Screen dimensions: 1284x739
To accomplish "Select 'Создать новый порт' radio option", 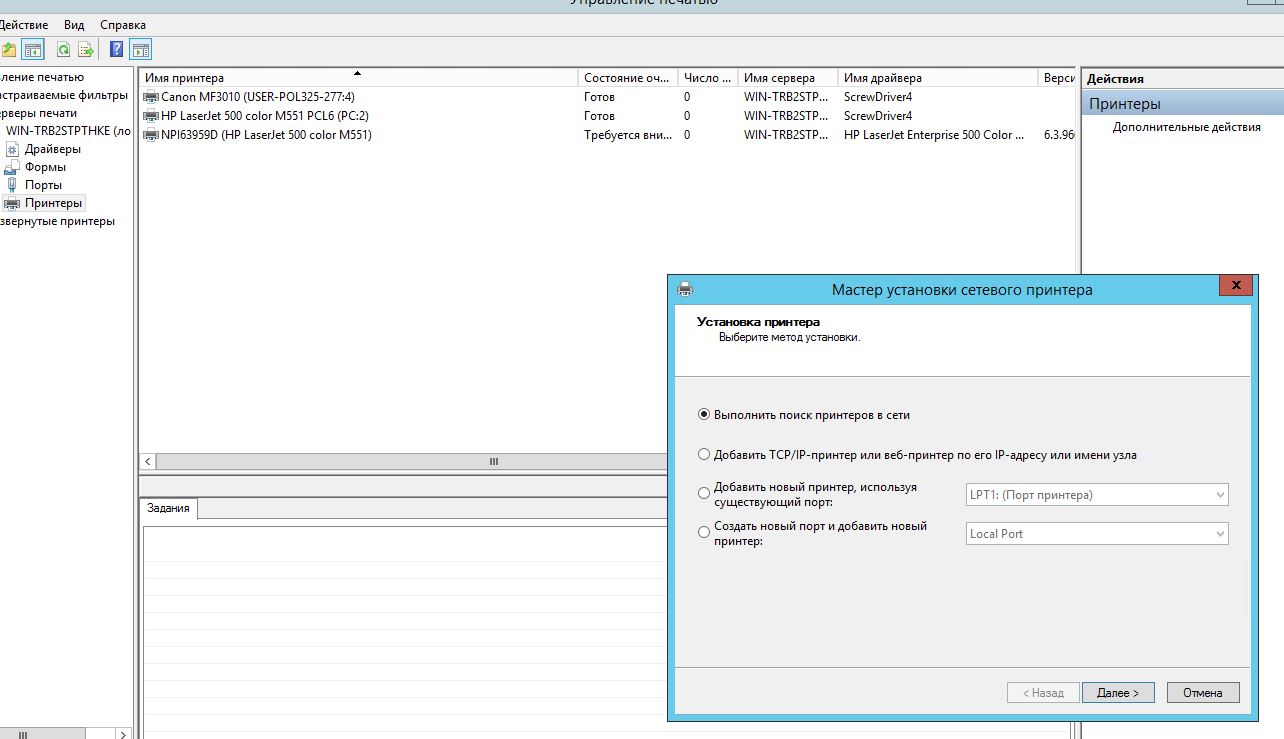I will click(704, 533).
